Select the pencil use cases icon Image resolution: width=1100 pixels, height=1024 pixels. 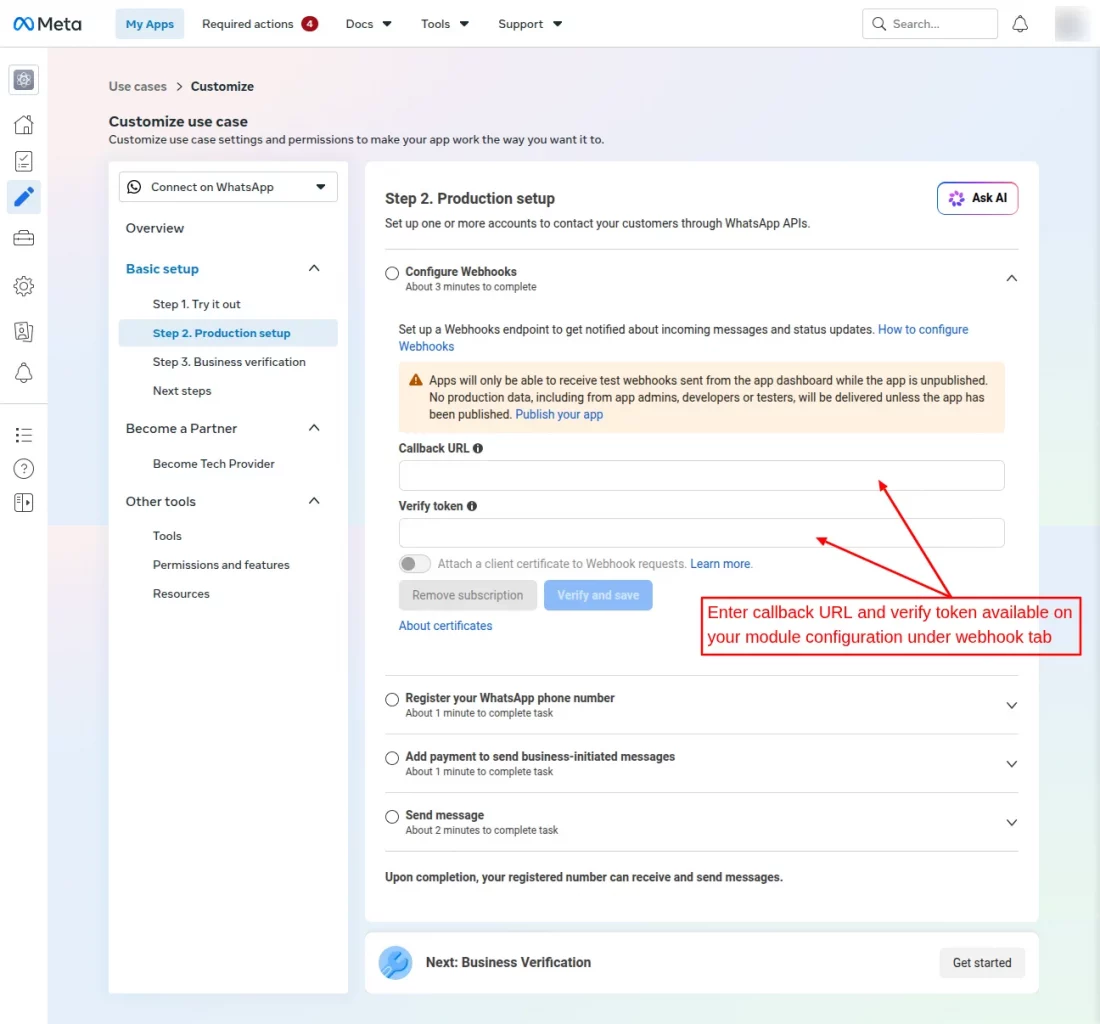pos(24,197)
